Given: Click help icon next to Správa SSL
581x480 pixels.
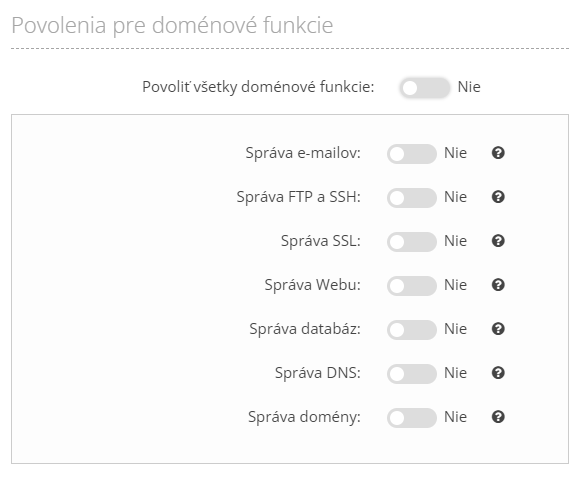Looking at the screenshot, I should point(498,241).
